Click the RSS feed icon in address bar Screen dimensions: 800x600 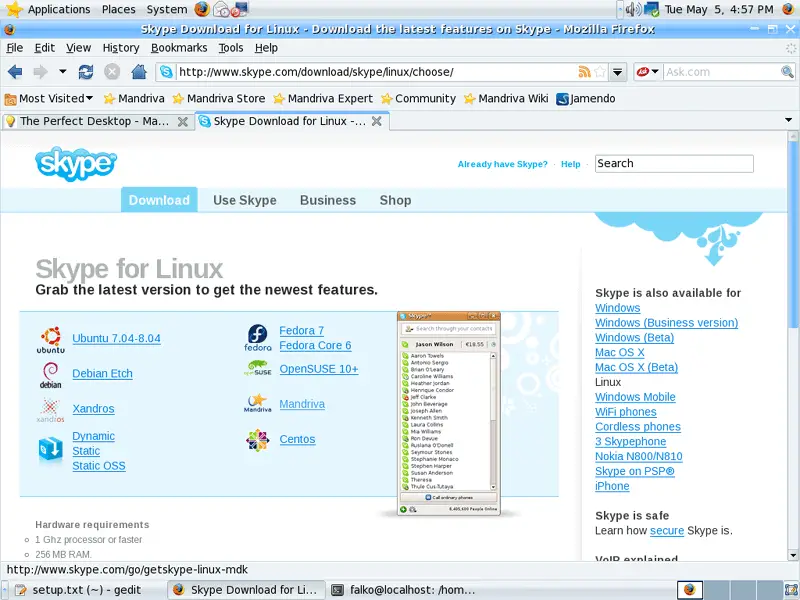pyautogui.click(x=584, y=72)
